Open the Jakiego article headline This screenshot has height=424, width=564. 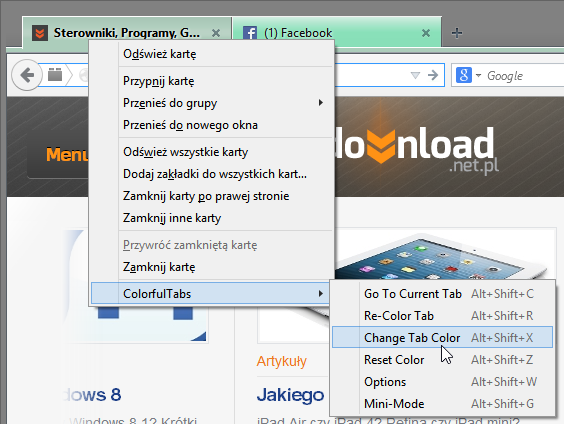(290, 395)
